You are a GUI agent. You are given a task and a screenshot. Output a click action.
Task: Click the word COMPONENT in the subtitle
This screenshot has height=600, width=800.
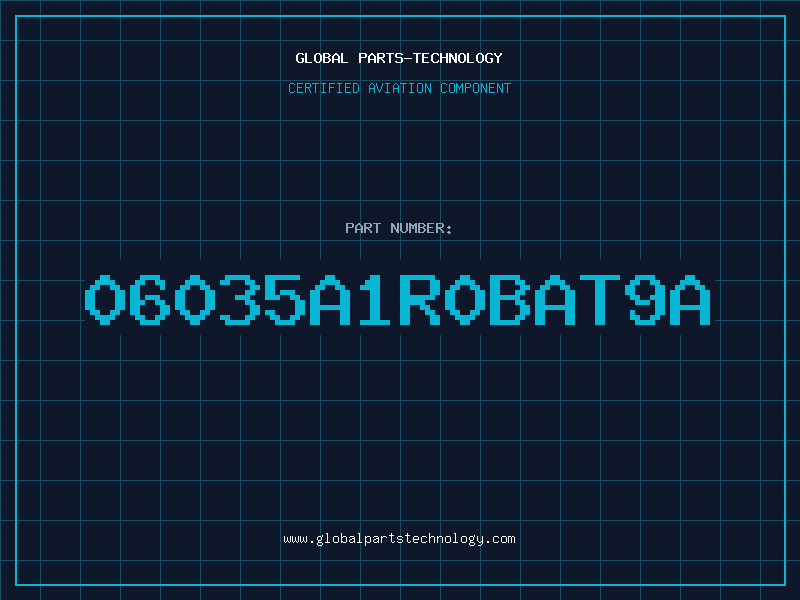(476, 88)
